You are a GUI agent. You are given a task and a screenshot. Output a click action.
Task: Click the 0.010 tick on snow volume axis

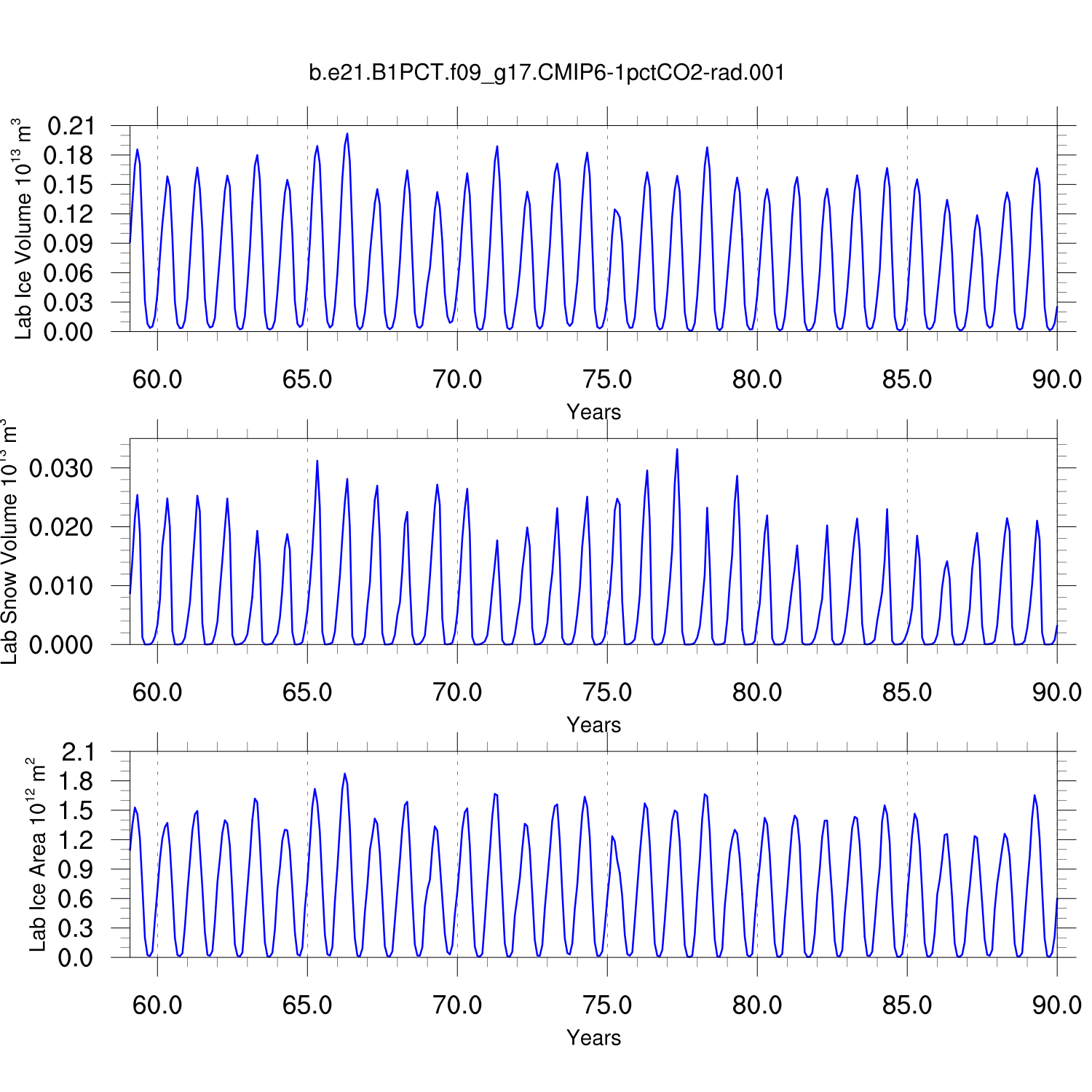[61, 586]
